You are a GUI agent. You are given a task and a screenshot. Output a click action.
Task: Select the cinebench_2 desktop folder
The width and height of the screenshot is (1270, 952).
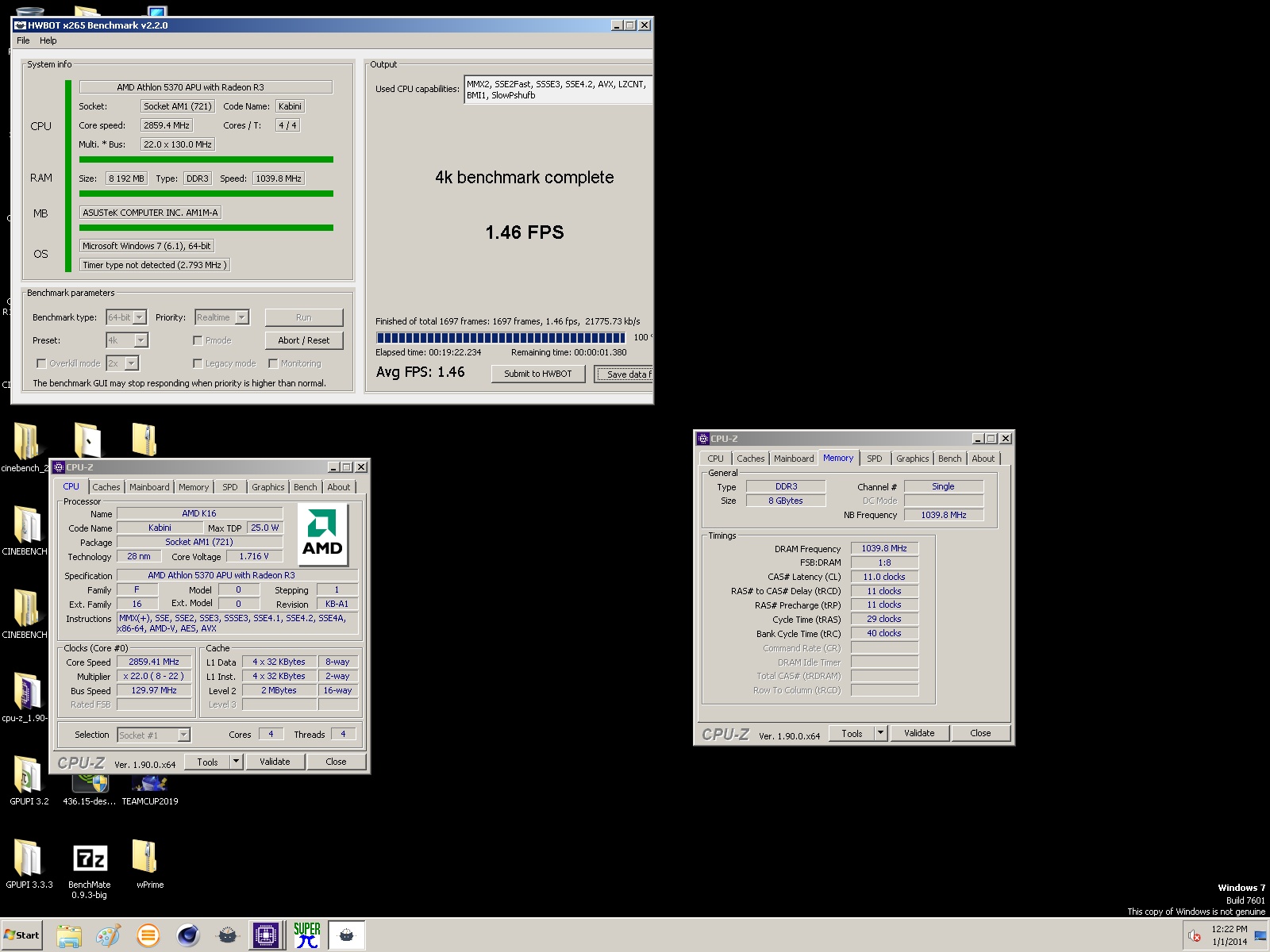click(25, 447)
